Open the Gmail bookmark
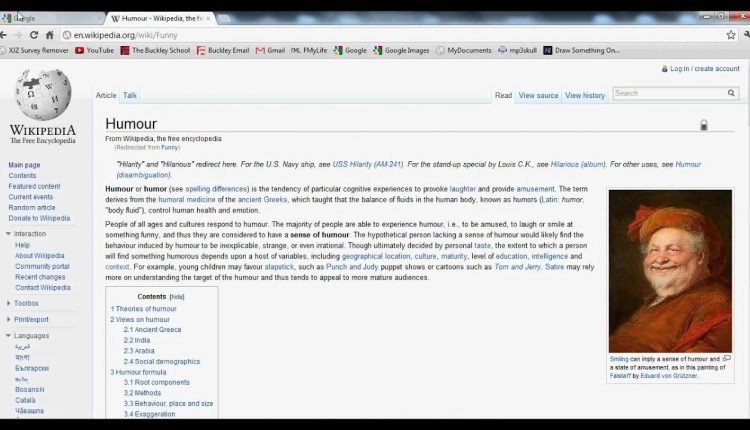 point(270,50)
